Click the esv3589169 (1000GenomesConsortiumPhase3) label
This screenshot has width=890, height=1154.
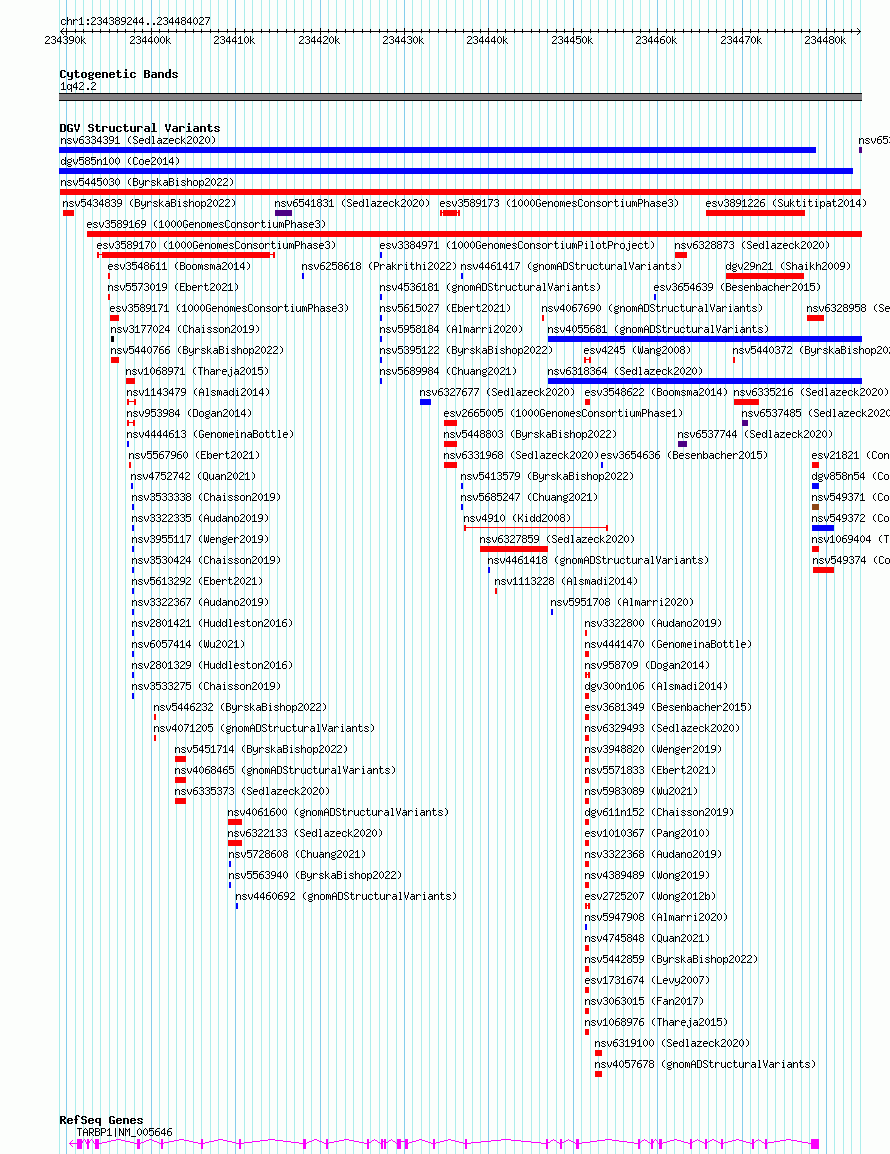[206, 224]
